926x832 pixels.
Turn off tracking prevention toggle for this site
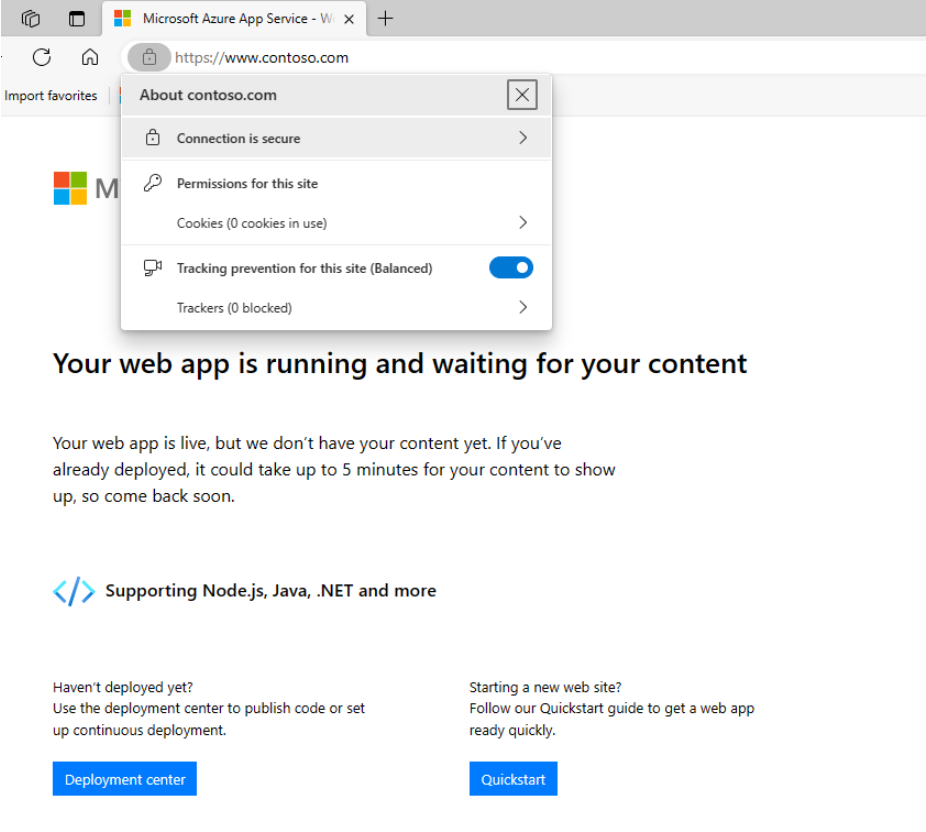(511, 268)
